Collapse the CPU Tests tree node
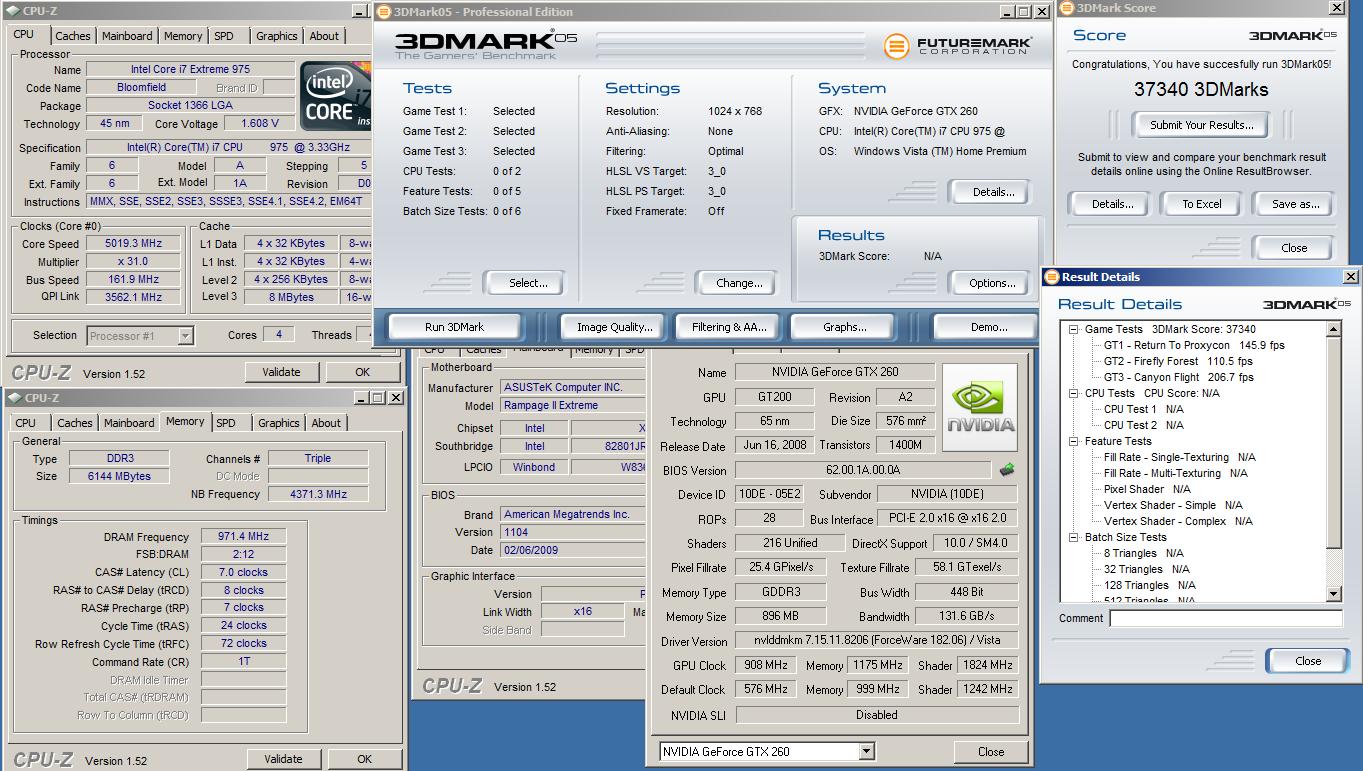The width and height of the screenshot is (1363, 771). pyautogui.click(x=1073, y=393)
